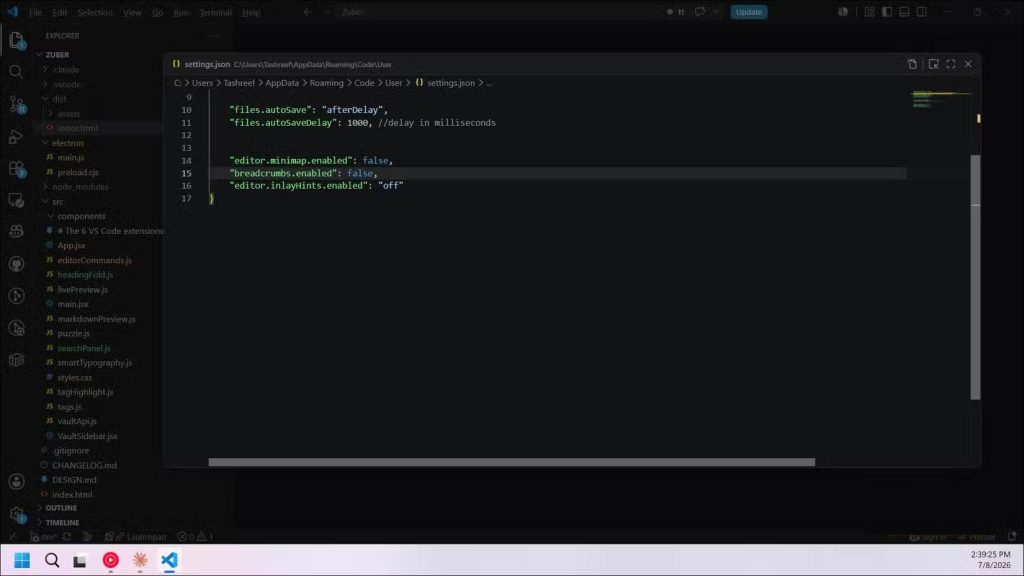Go back using title bar arrow

pyautogui.click(x=307, y=12)
